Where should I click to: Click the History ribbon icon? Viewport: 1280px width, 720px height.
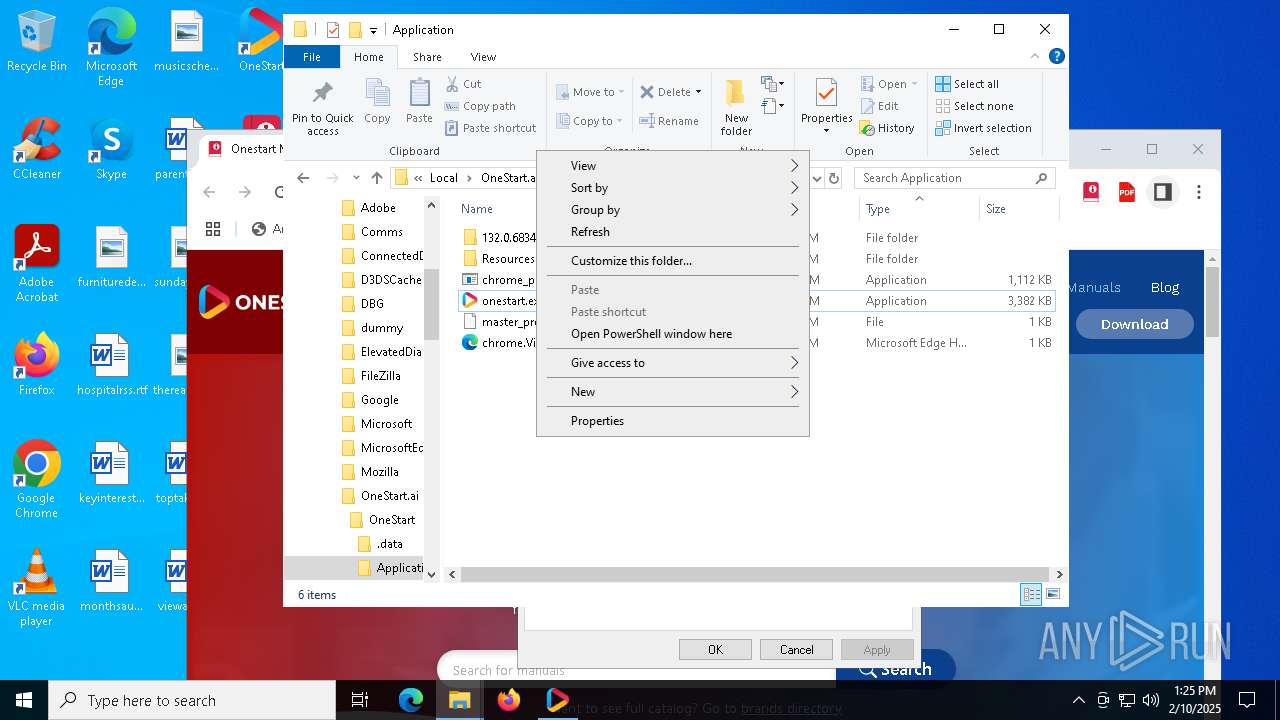tap(868, 128)
